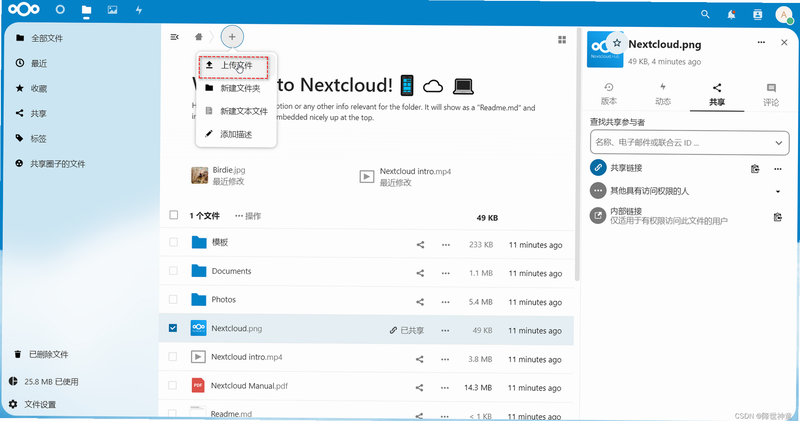Open more actions for Nextcloud intro.mp4 row
This screenshot has height=421, width=800.
coord(445,359)
